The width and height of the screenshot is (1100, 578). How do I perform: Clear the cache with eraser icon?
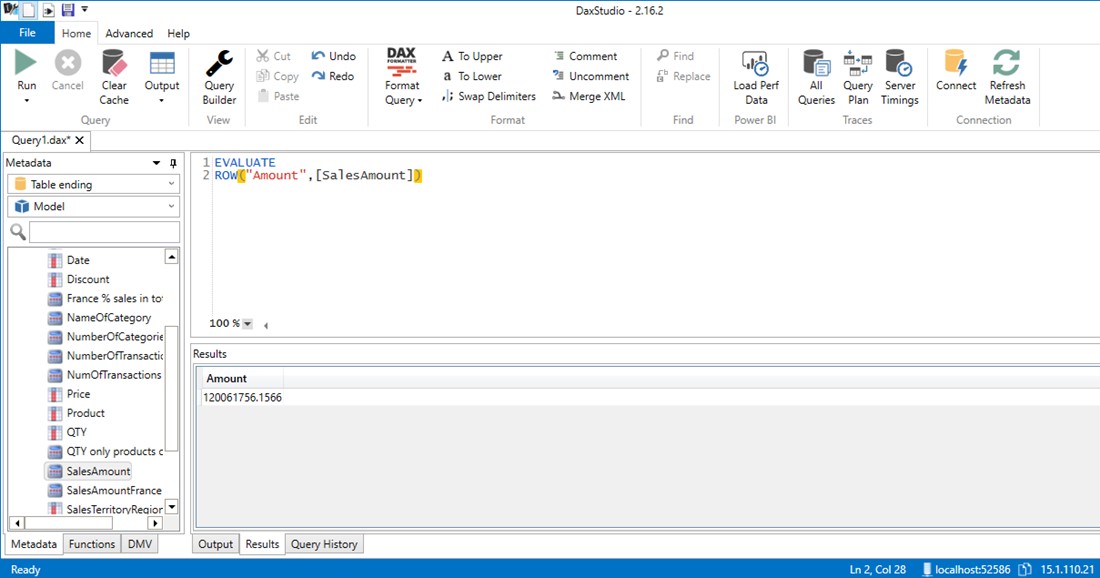[114, 77]
